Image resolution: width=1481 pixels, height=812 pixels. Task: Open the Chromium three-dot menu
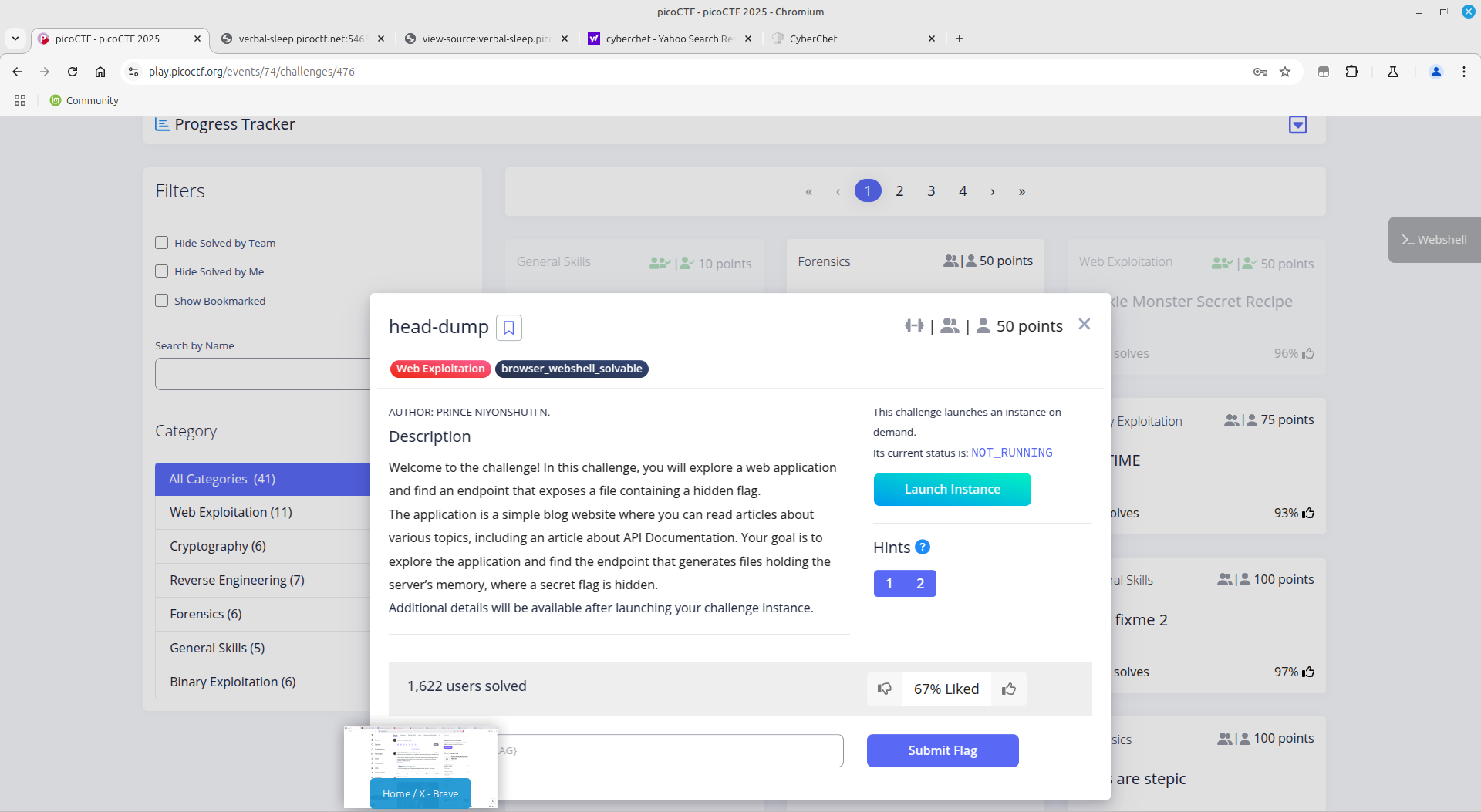[1463, 72]
